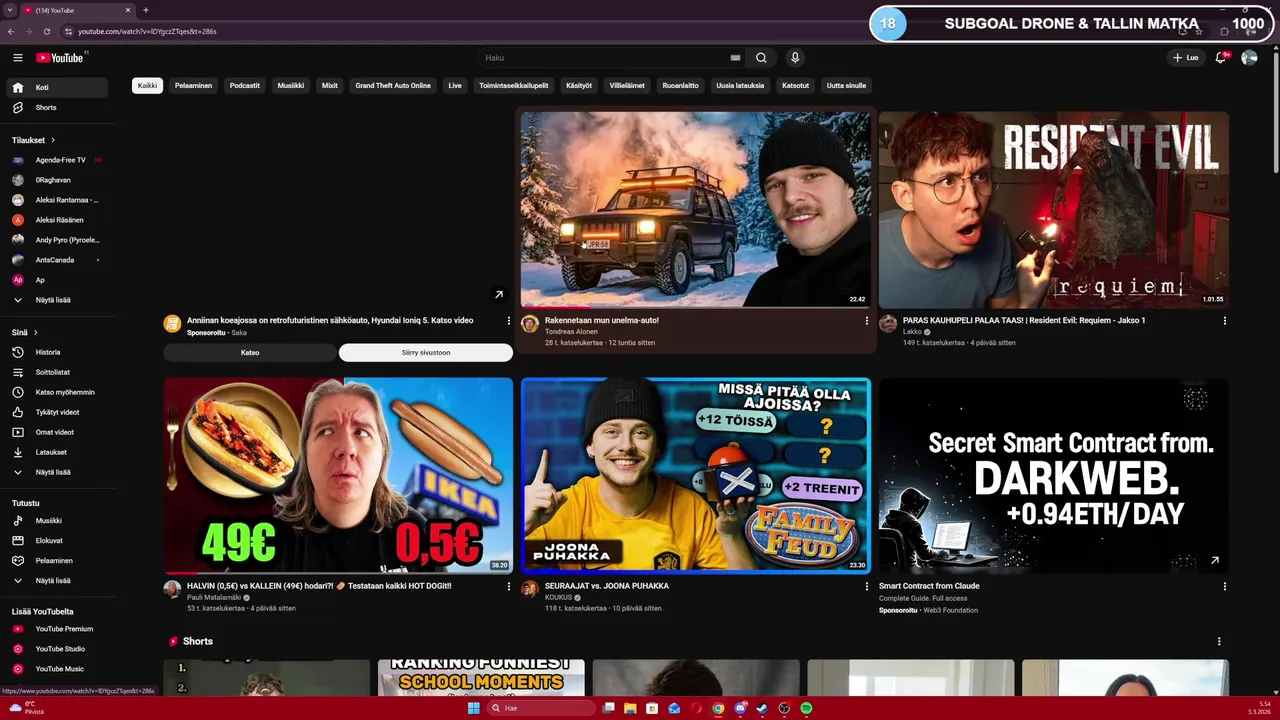Image resolution: width=1280 pixels, height=720 pixels.
Task: Click the Luo create button
Action: 1185,58
